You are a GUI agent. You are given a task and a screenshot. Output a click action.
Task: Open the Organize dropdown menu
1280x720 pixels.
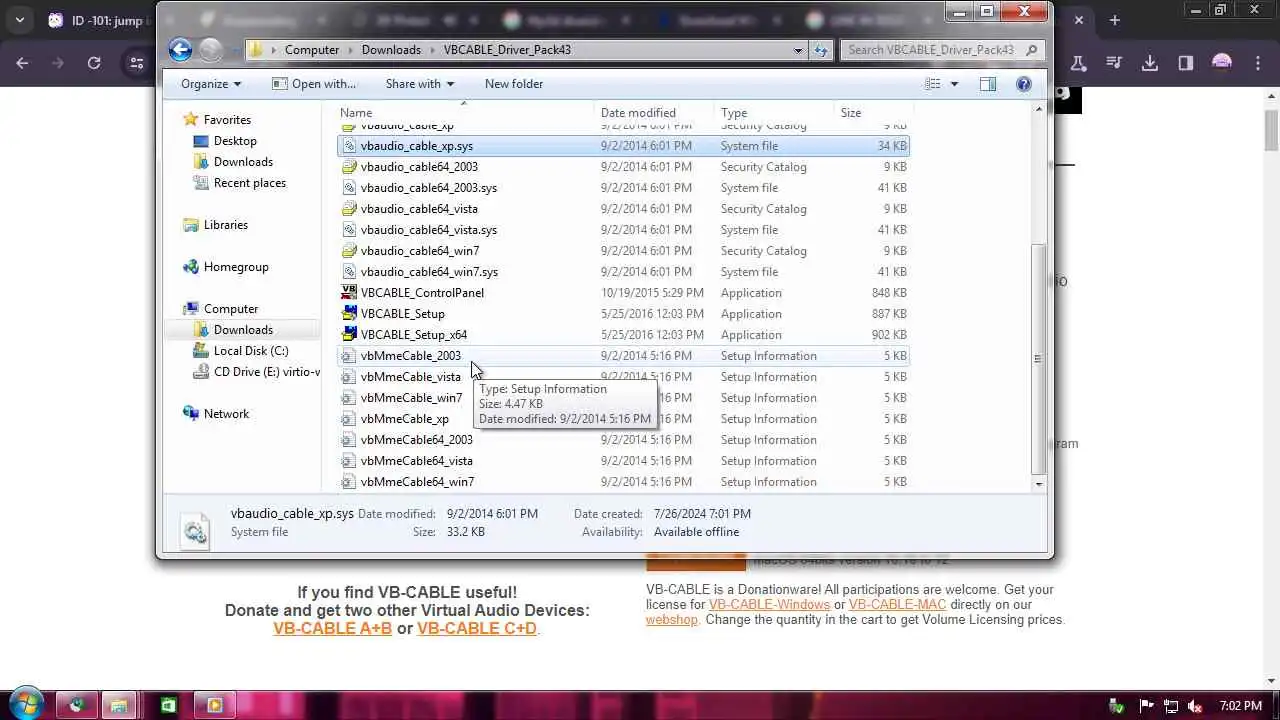(x=211, y=84)
